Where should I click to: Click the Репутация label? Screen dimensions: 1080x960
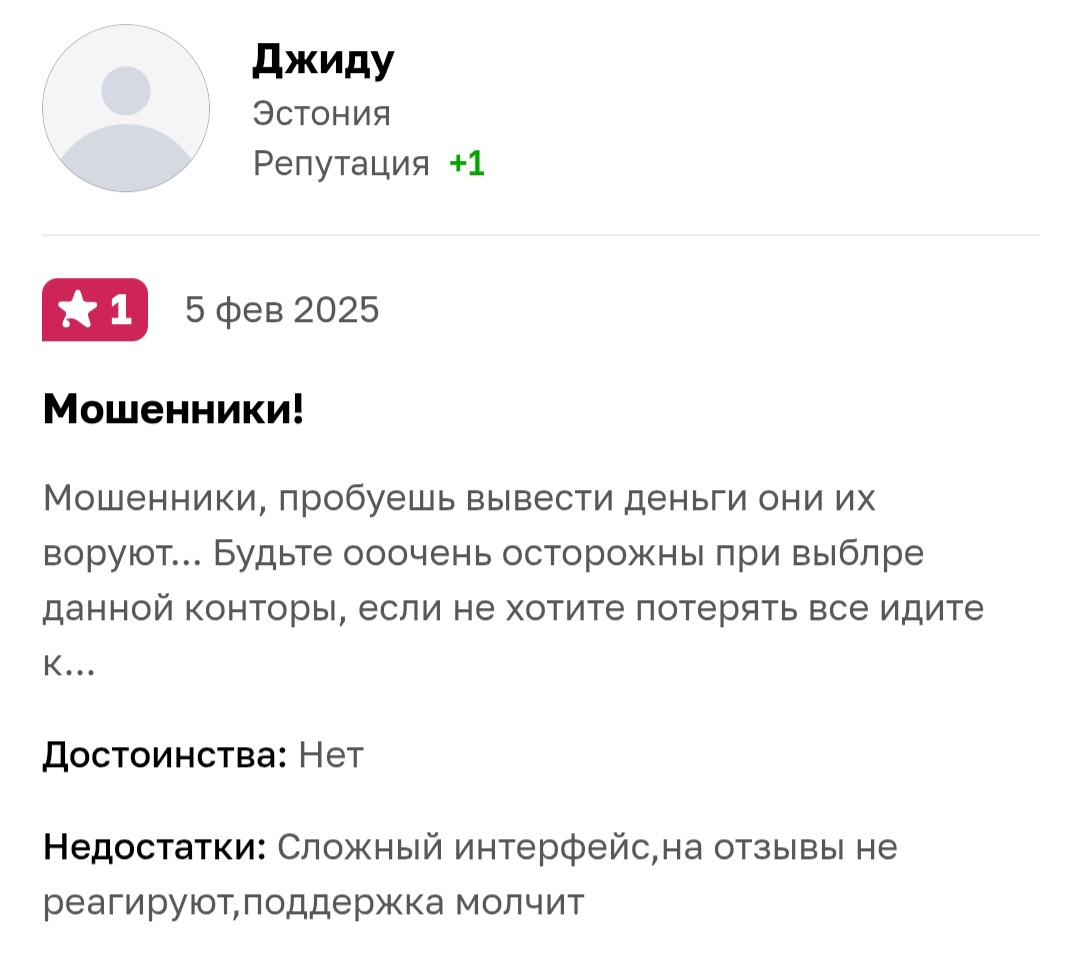click(341, 165)
